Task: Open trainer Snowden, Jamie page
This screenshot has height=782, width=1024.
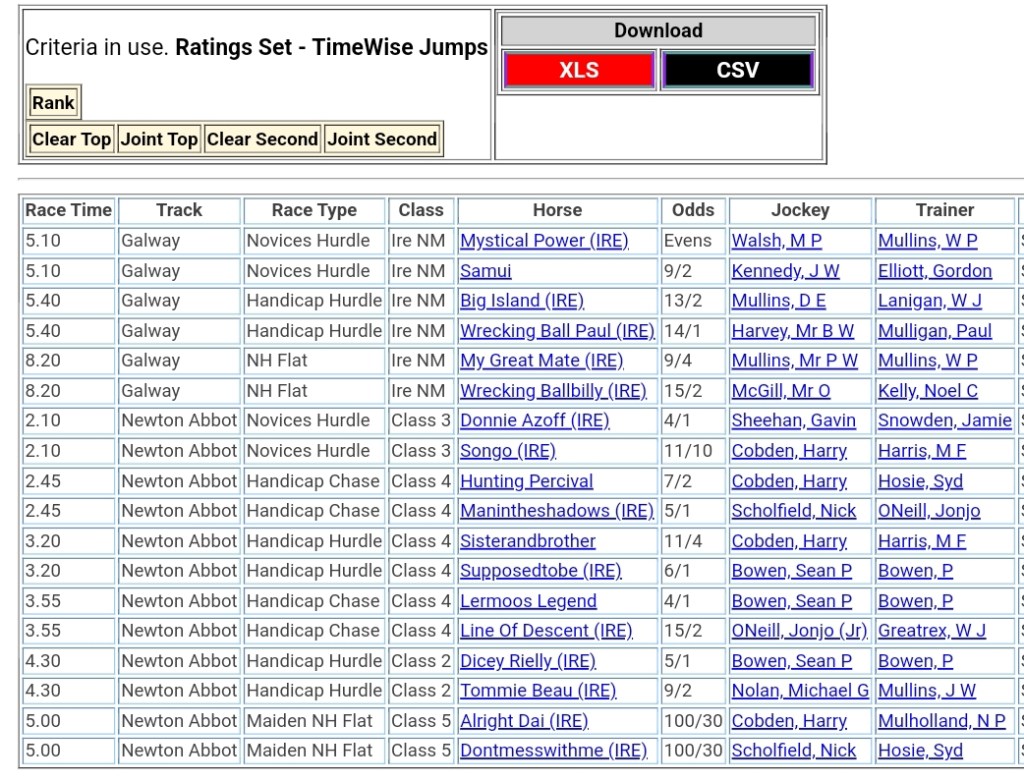Action: 944,421
